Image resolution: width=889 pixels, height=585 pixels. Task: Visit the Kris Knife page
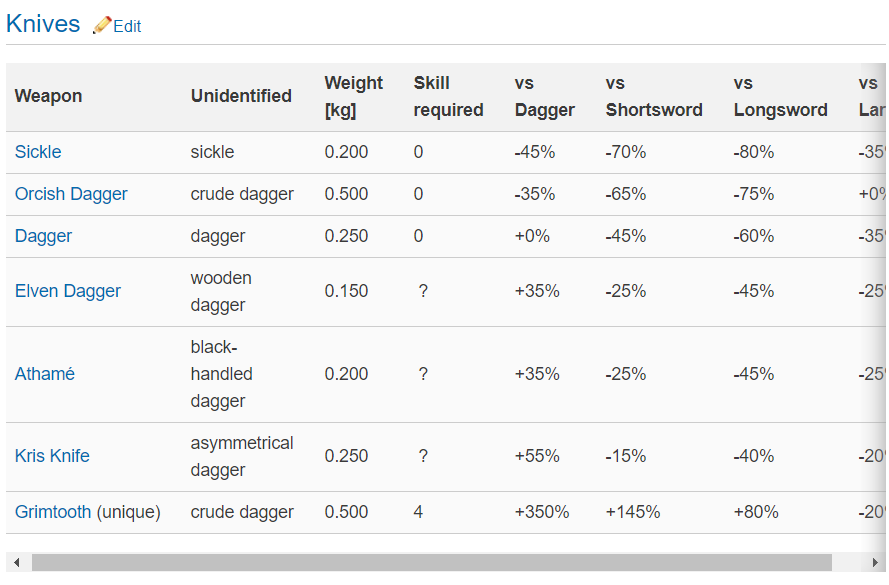coord(52,456)
